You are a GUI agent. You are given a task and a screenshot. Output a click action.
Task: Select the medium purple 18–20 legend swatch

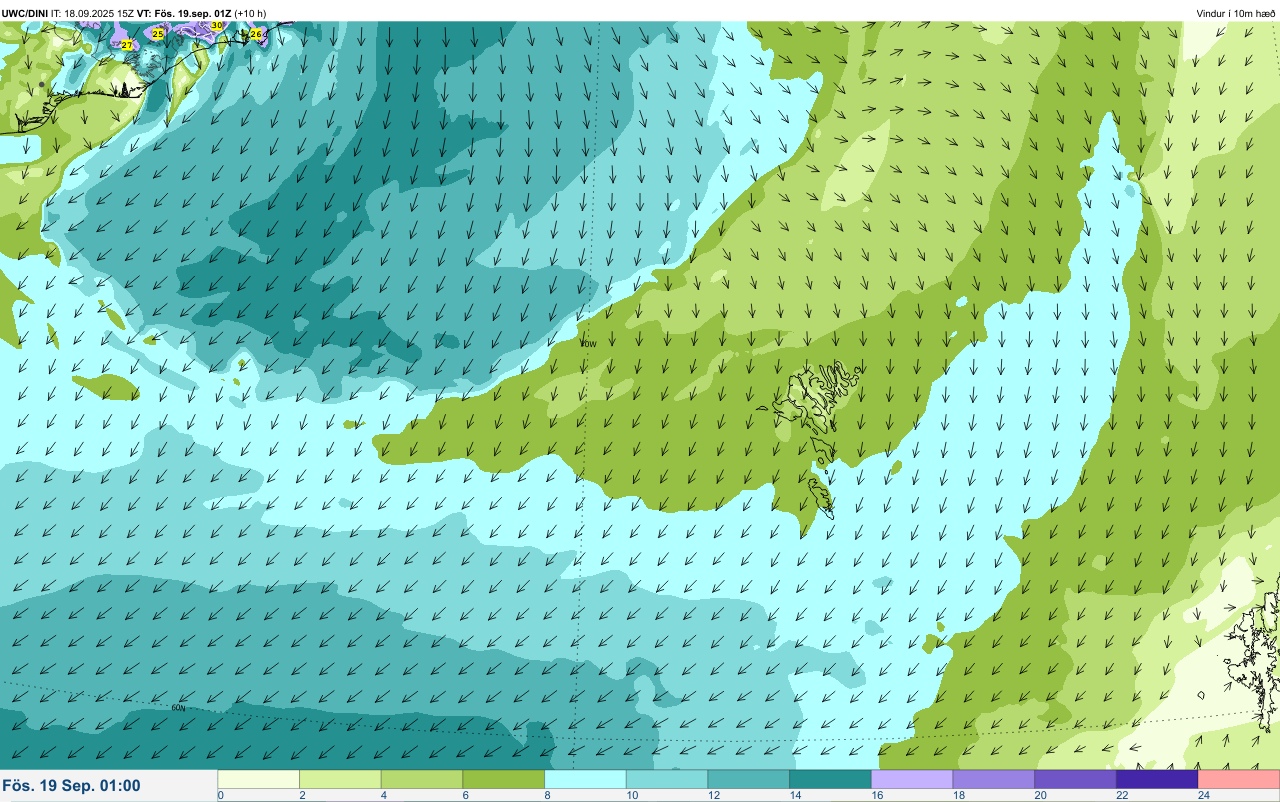(x=994, y=779)
